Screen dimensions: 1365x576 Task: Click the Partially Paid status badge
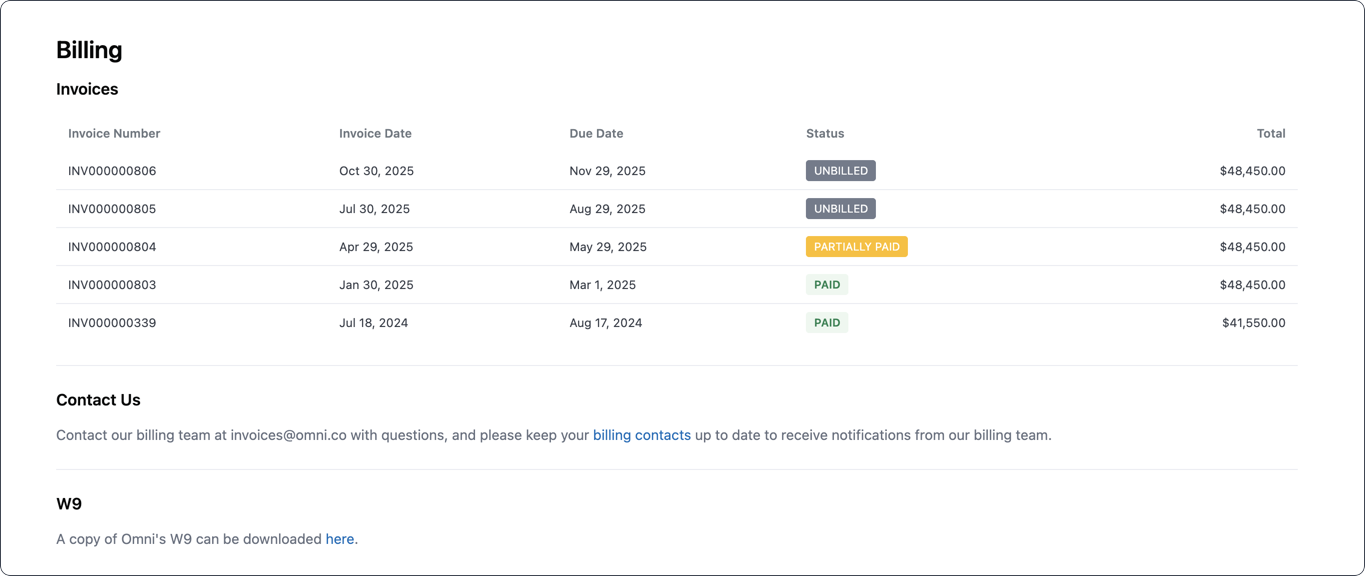pos(856,247)
